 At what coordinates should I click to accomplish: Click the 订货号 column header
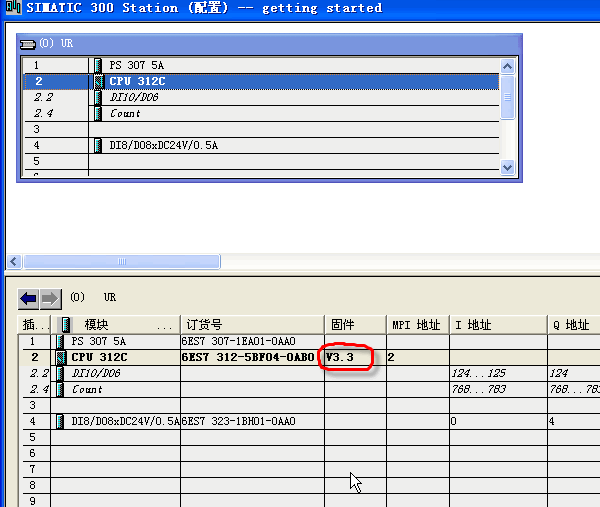[x=251, y=325]
